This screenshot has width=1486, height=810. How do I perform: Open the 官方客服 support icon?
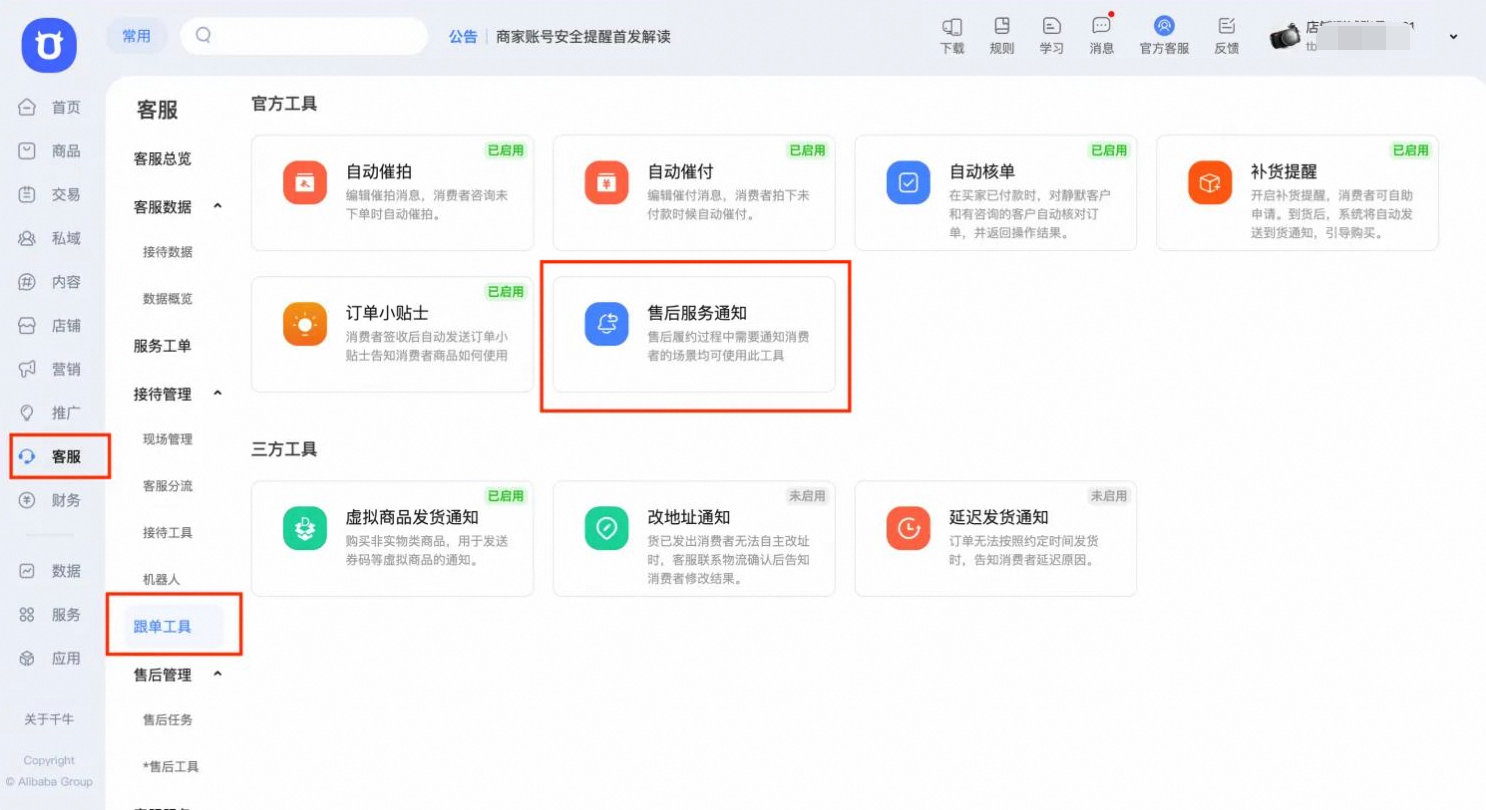(1164, 27)
